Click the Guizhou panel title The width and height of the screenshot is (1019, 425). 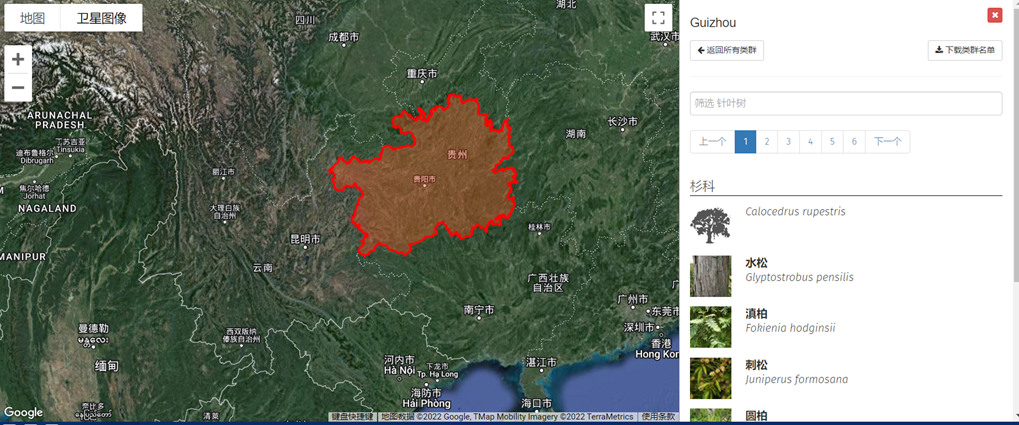(x=713, y=23)
